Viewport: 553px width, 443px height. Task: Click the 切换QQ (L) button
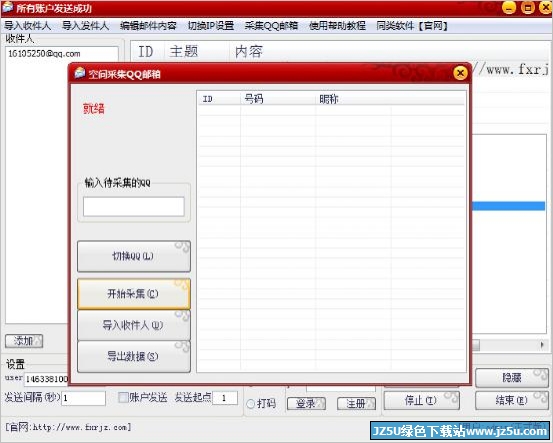pyautogui.click(x=134, y=256)
